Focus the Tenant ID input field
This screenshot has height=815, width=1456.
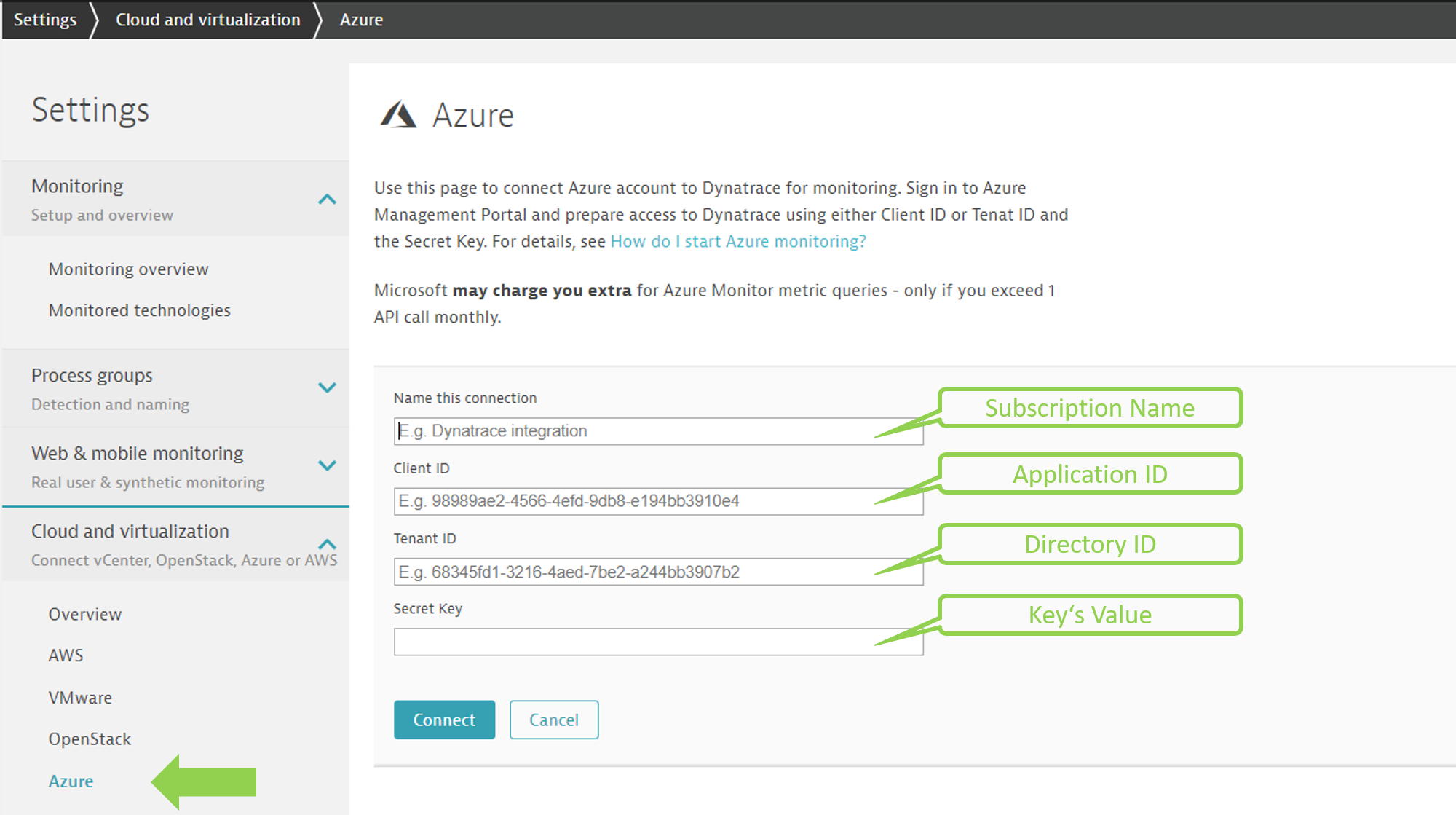point(658,572)
